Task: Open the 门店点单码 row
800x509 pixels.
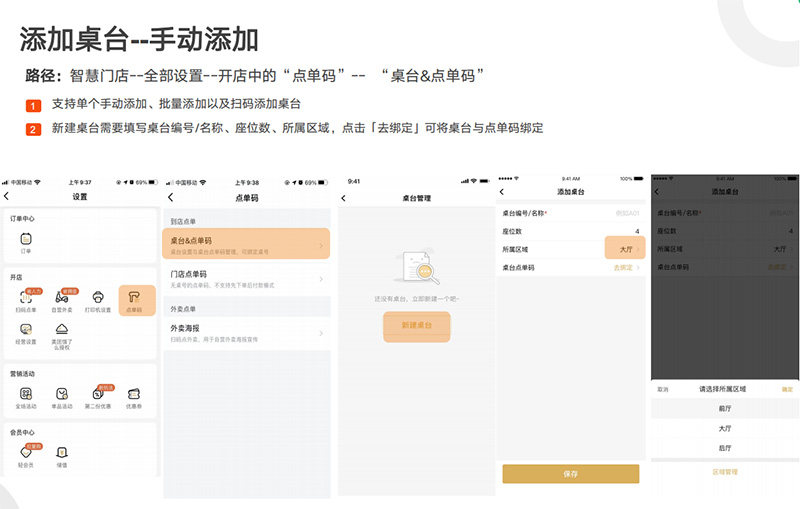Action: pyautogui.click(x=247, y=278)
